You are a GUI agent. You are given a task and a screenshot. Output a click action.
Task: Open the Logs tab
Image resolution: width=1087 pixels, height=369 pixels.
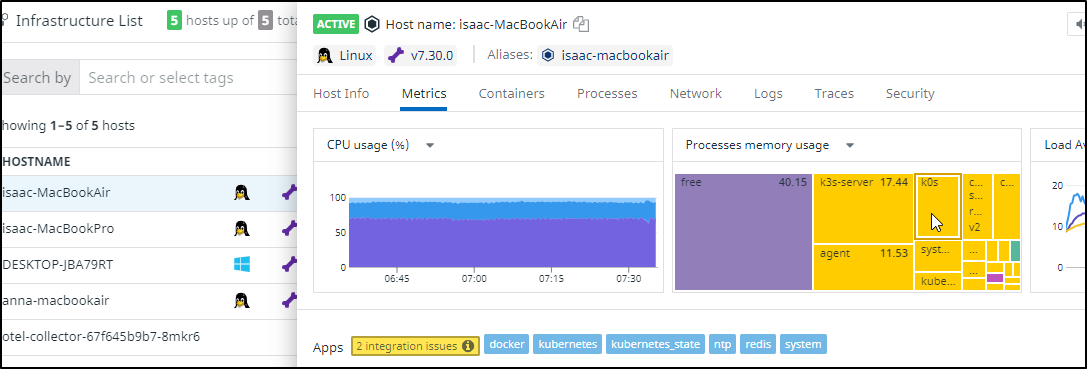coord(768,94)
